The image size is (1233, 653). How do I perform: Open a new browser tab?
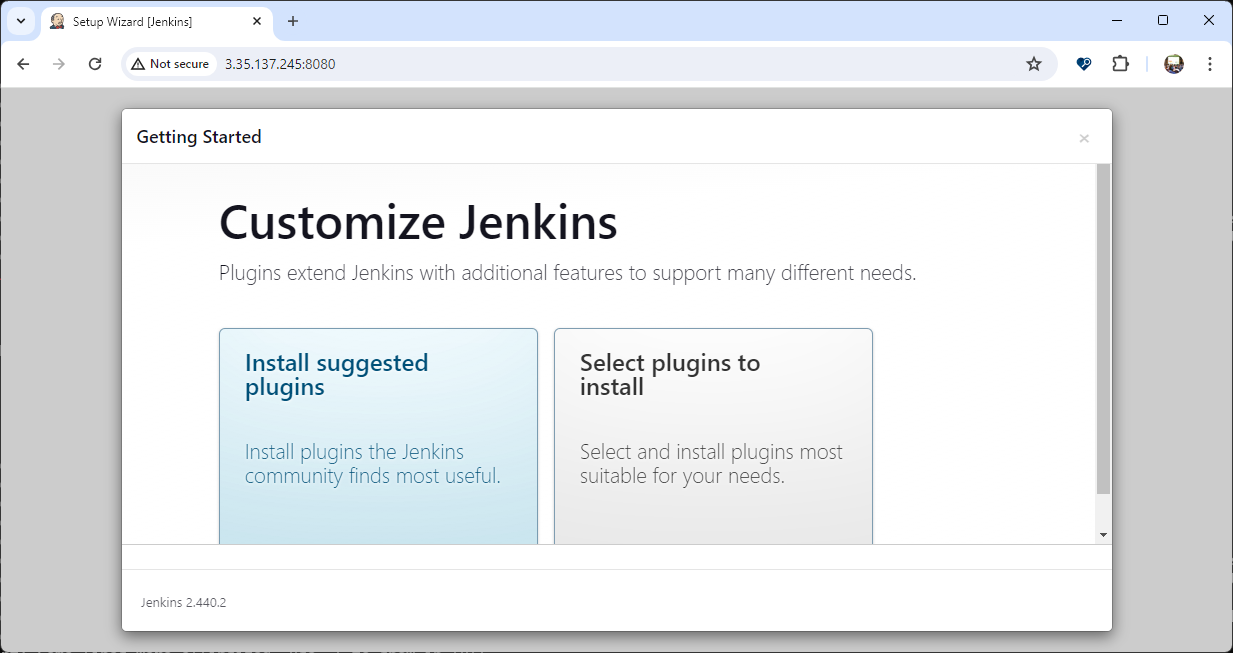pyautogui.click(x=293, y=21)
